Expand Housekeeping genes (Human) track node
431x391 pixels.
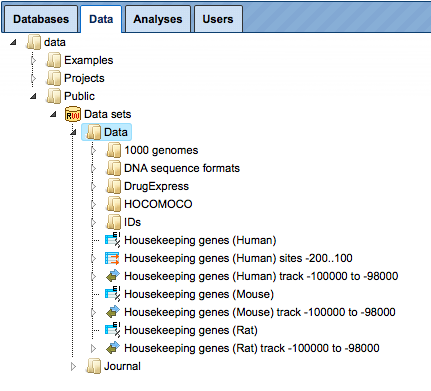click(94, 276)
